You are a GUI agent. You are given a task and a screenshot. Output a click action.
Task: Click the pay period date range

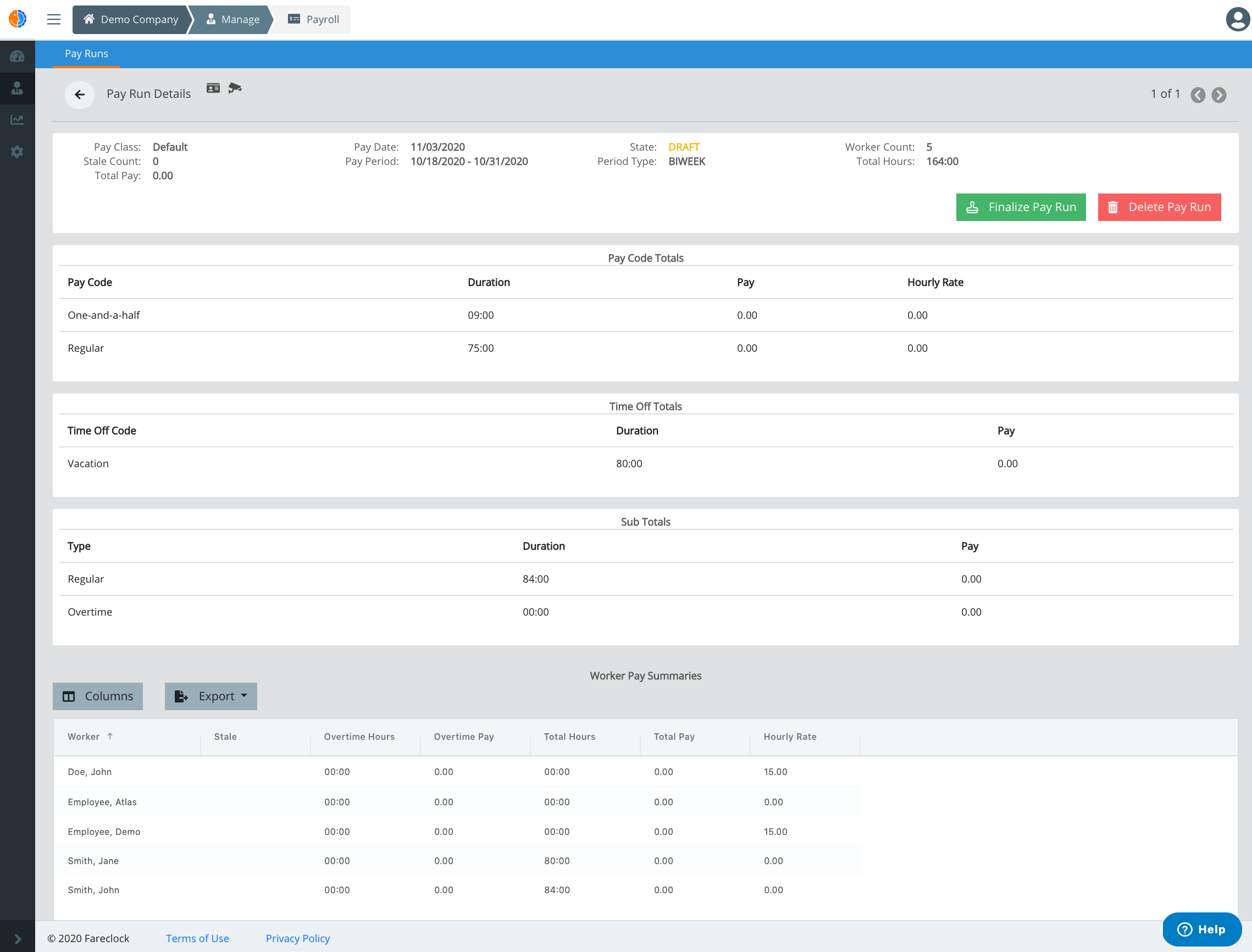pyautogui.click(x=469, y=161)
